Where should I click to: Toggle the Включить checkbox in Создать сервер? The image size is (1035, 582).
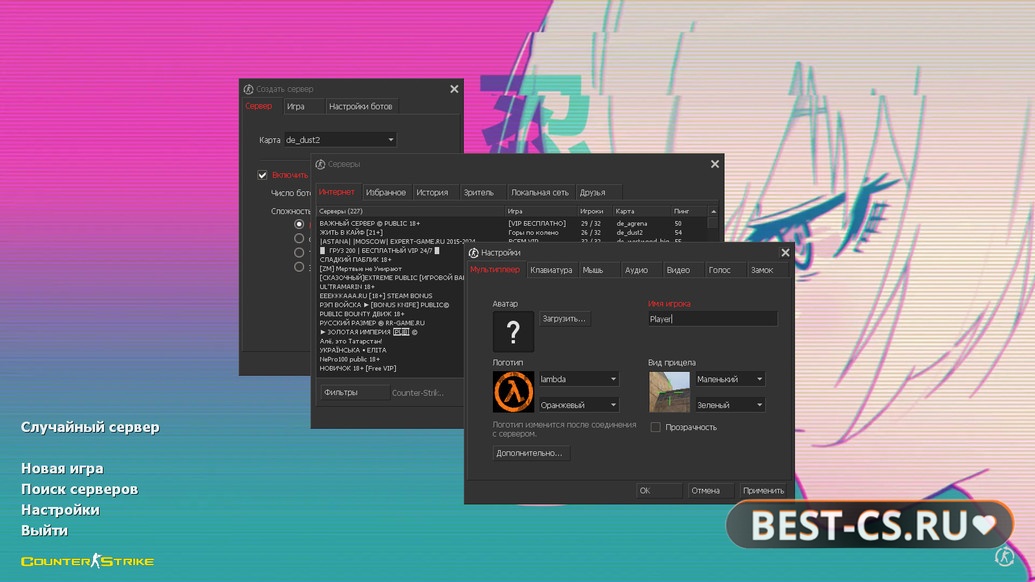click(263, 175)
